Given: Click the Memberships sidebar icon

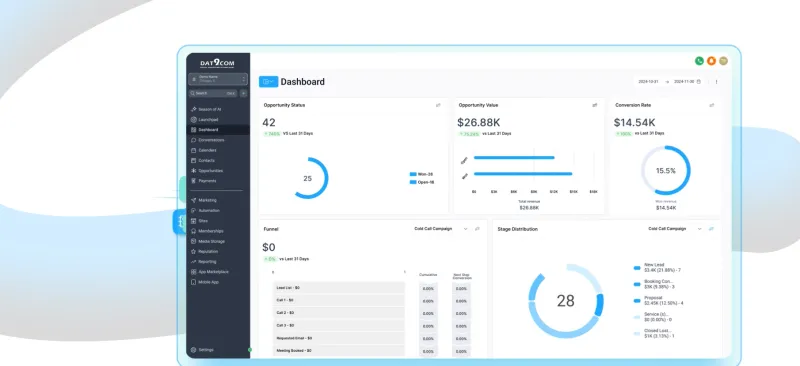Looking at the screenshot, I should pyautogui.click(x=193, y=231).
